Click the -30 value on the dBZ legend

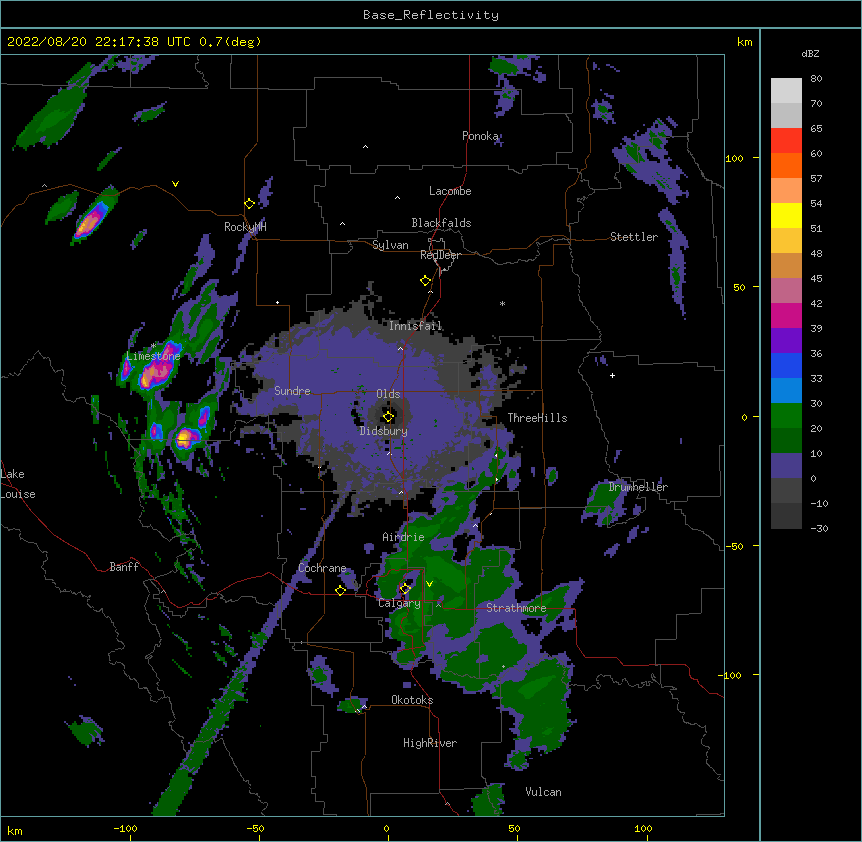click(819, 528)
